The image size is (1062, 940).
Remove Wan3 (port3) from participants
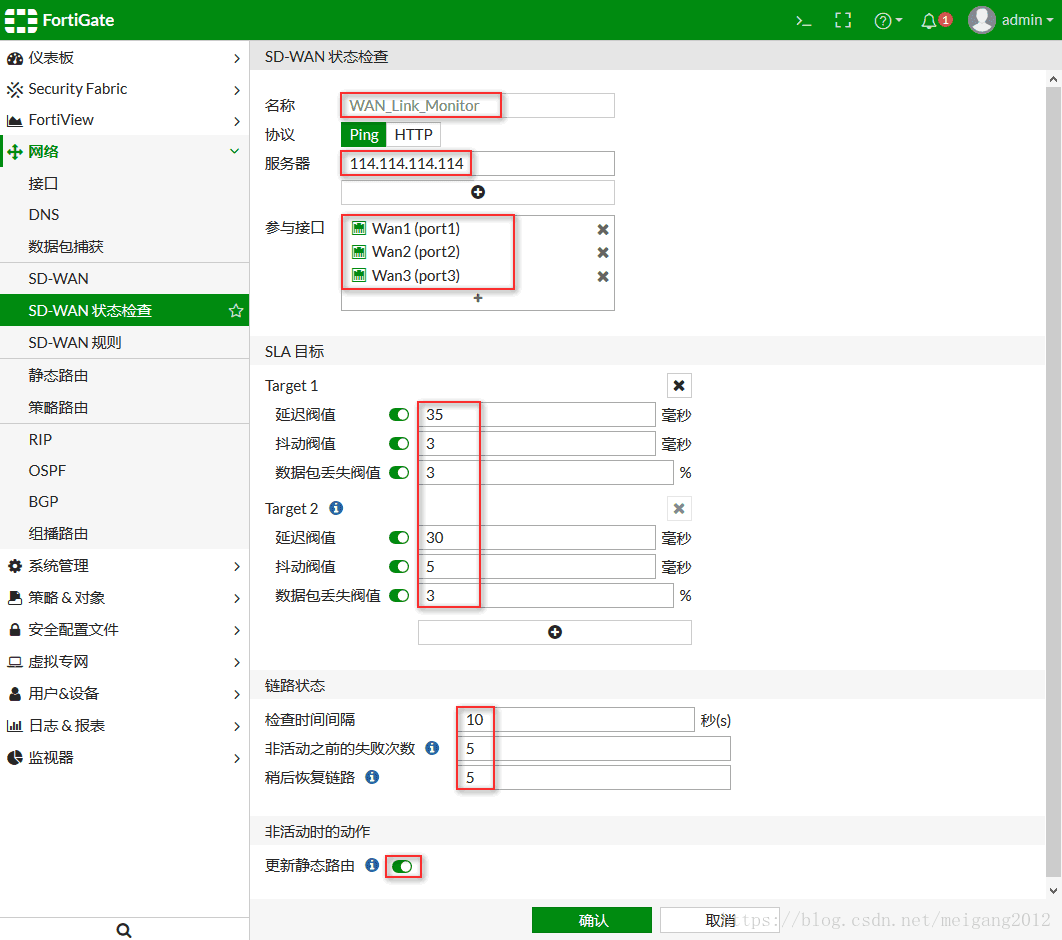pyautogui.click(x=603, y=276)
